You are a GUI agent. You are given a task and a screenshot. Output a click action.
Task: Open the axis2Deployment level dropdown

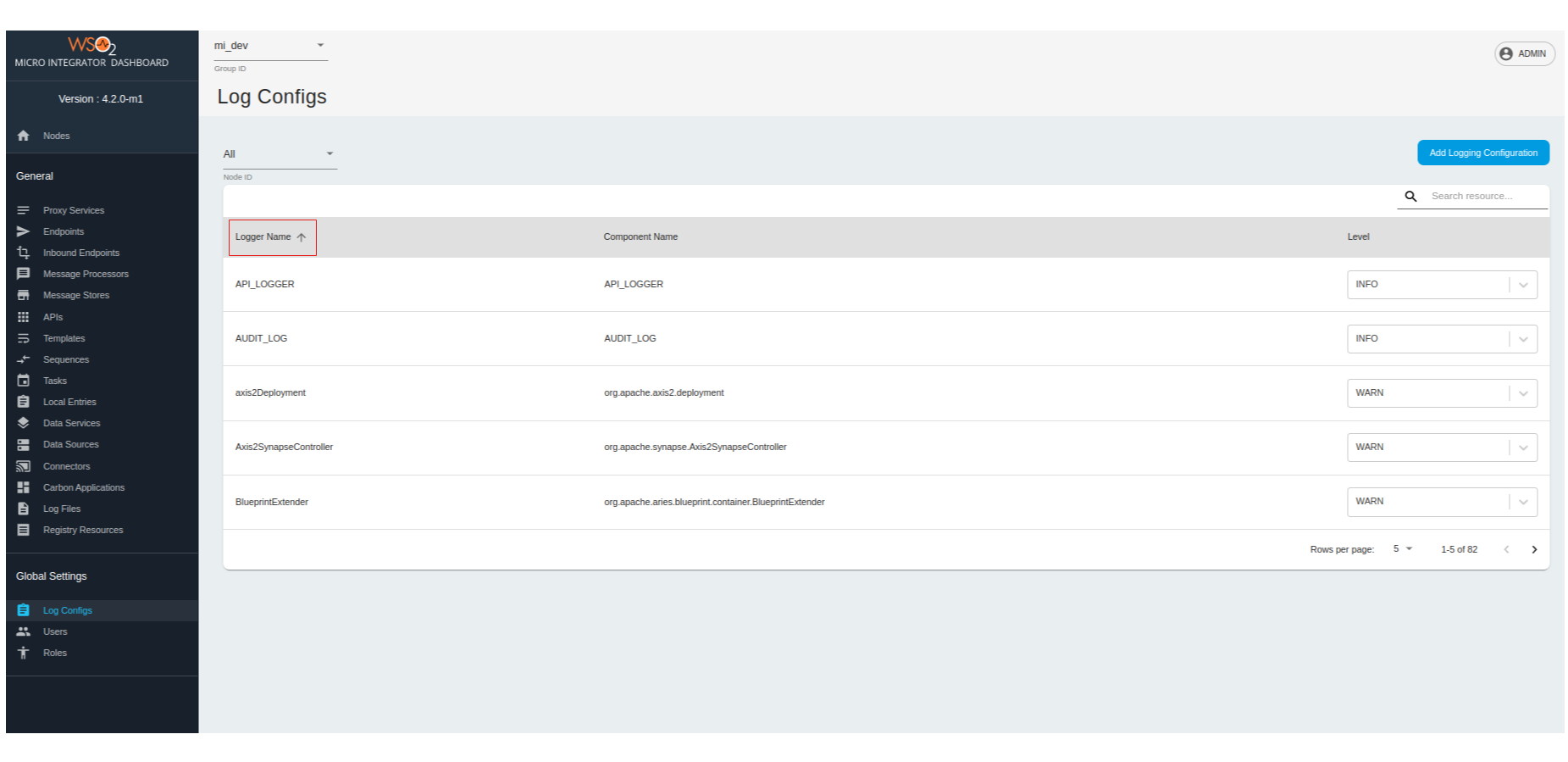1442,393
